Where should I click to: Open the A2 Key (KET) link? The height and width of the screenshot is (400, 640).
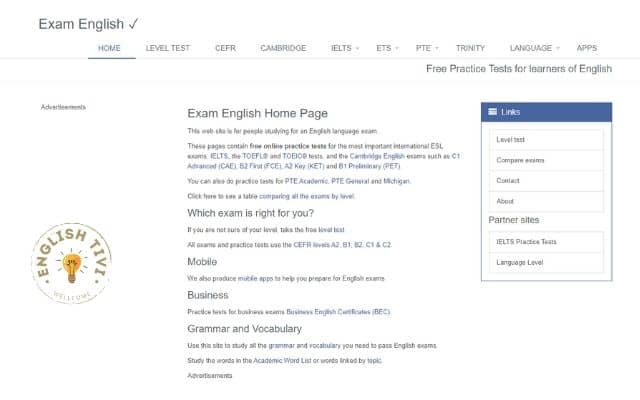tap(304, 166)
